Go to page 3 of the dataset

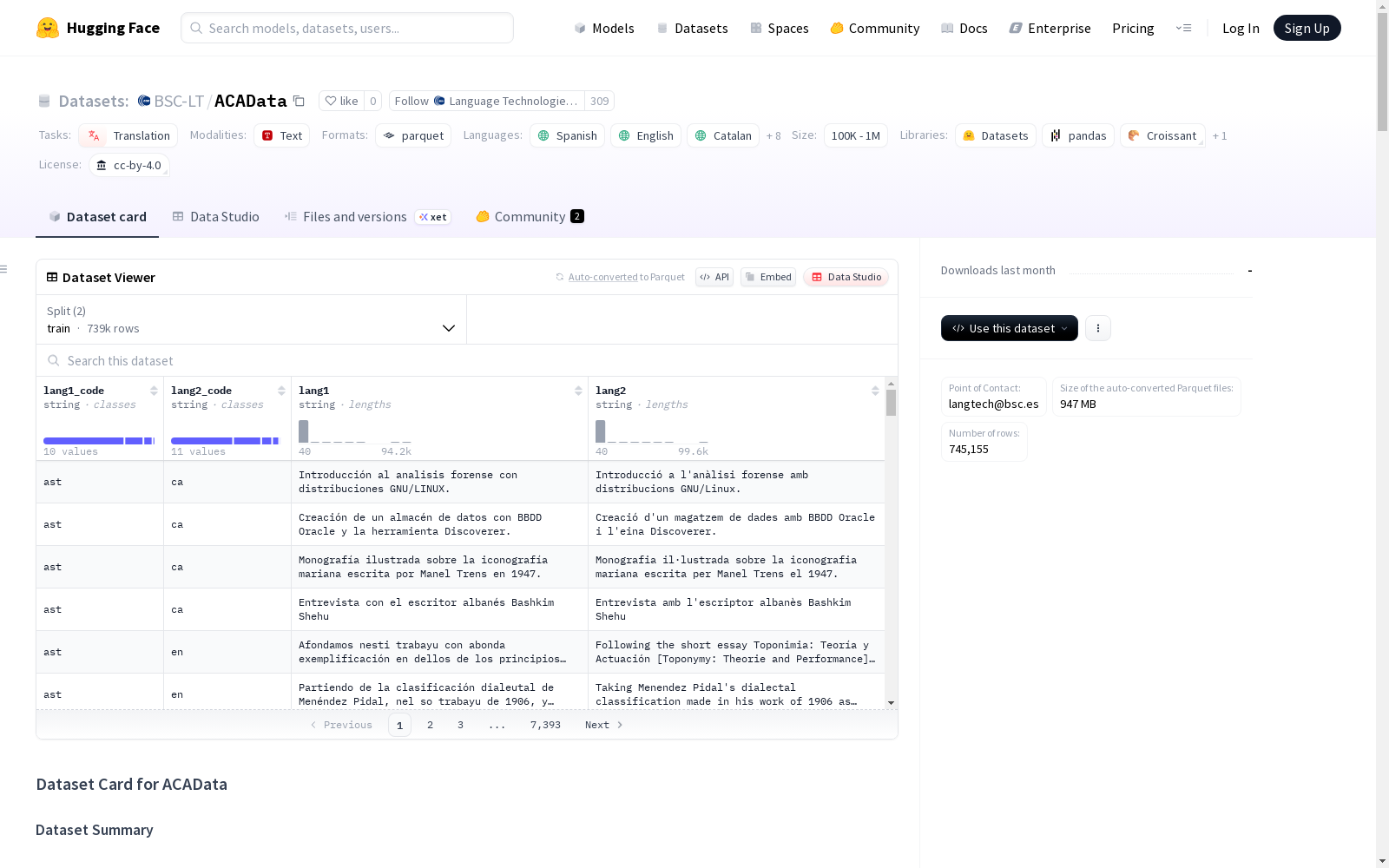coord(460,725)
